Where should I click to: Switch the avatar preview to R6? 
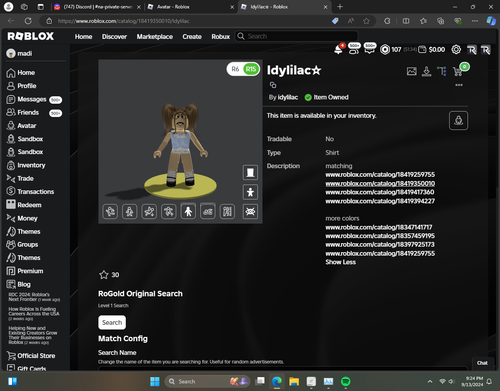pos(235,69)
